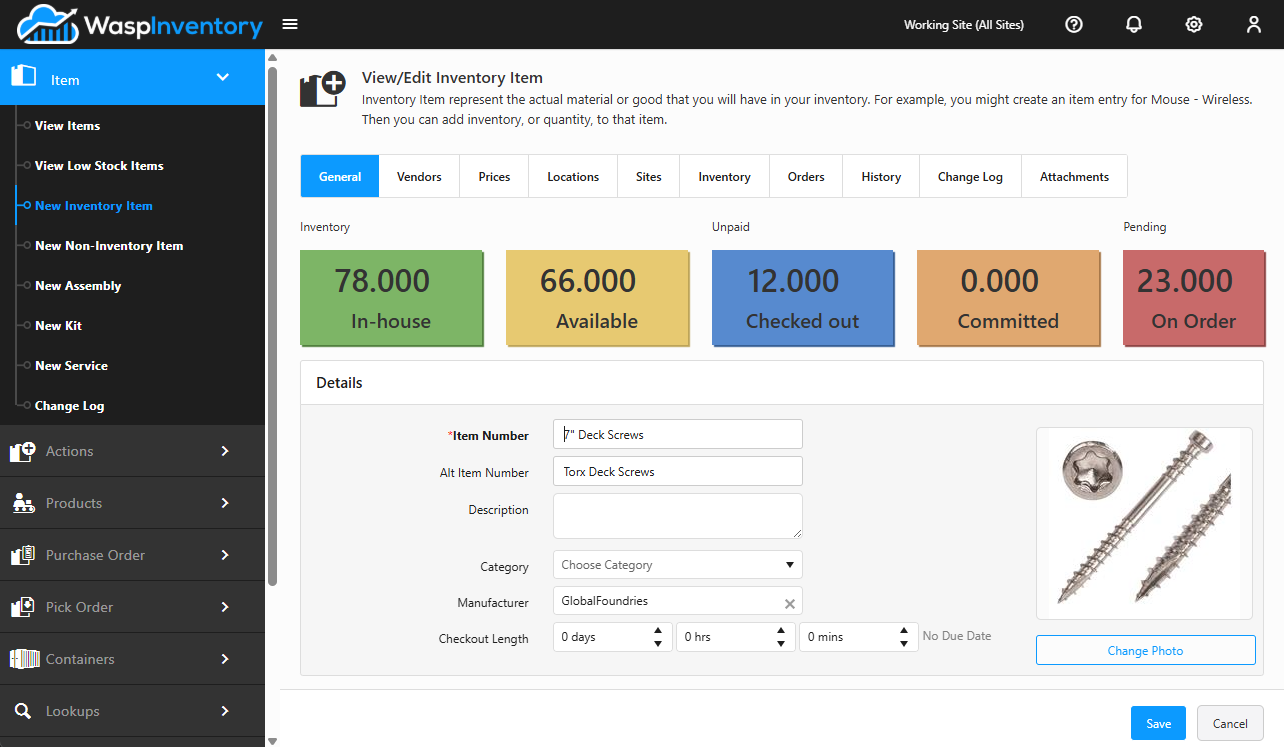Screen dimensions: 1284x747
Task: Click the Containers barcode icon in sidebar
Action: click(24, 659)
